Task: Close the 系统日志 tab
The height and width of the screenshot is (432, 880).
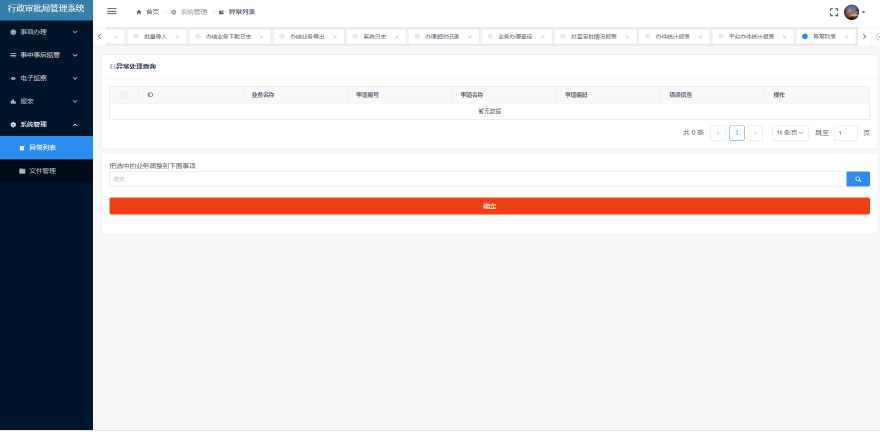Action: [397, 37]
